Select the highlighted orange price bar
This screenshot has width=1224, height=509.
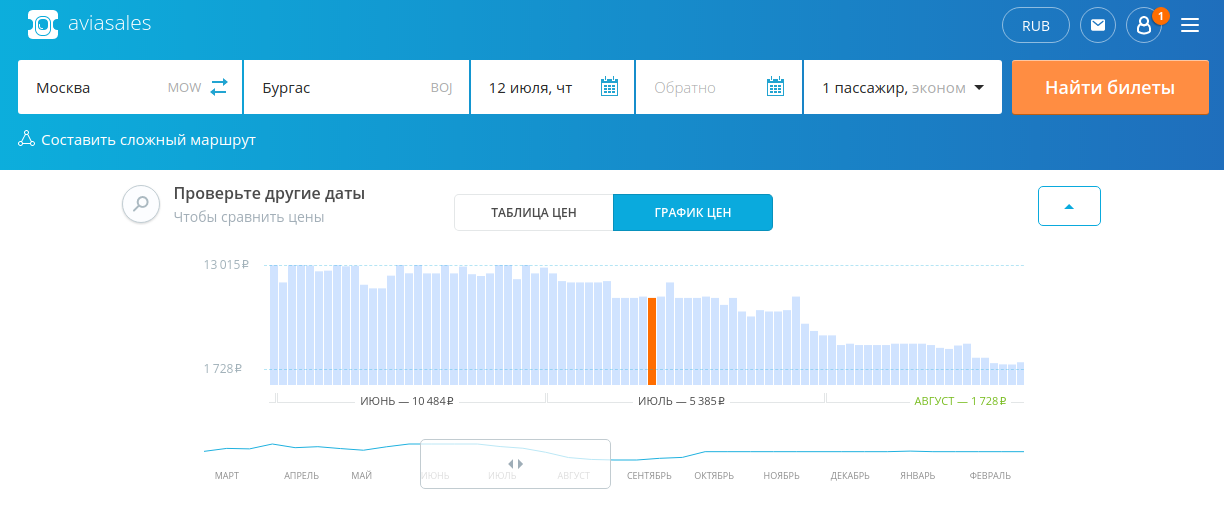tap(652, 340)
